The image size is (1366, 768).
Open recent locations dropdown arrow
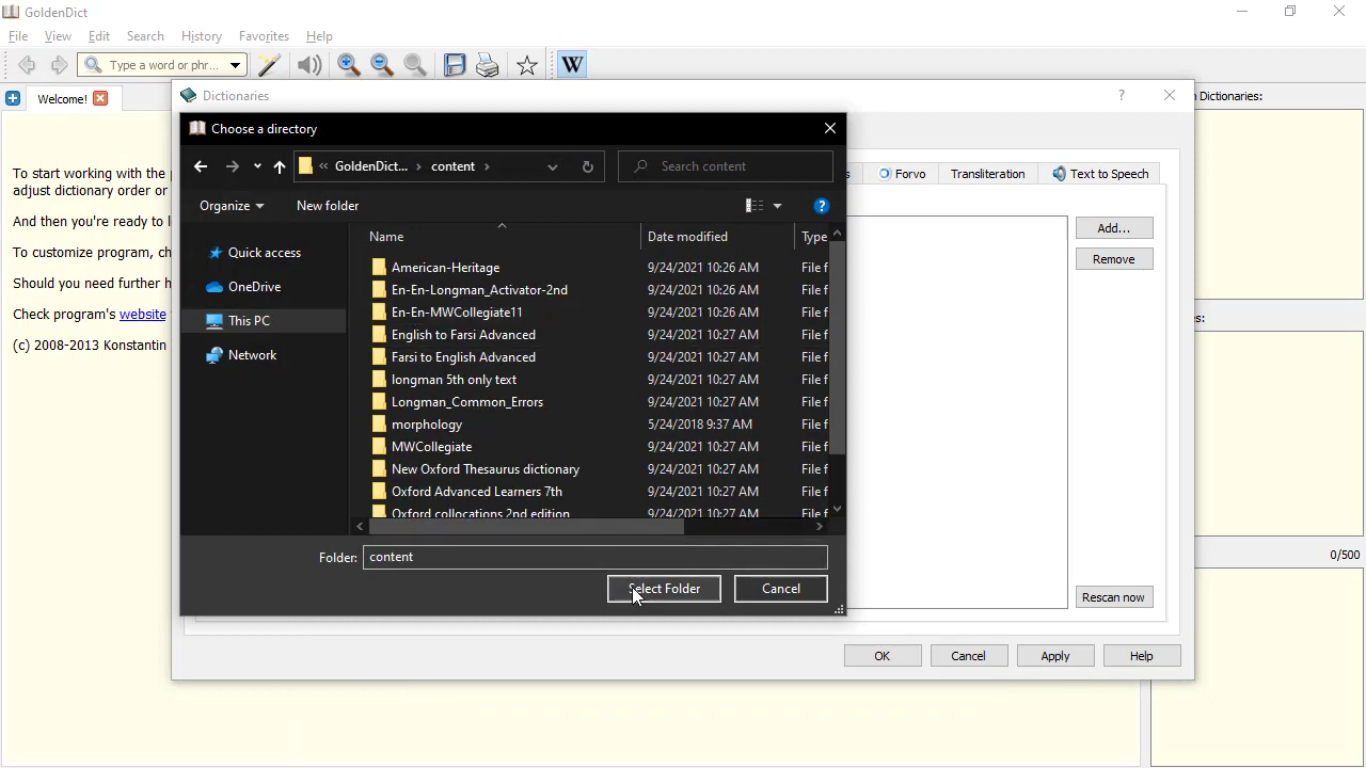257,167
